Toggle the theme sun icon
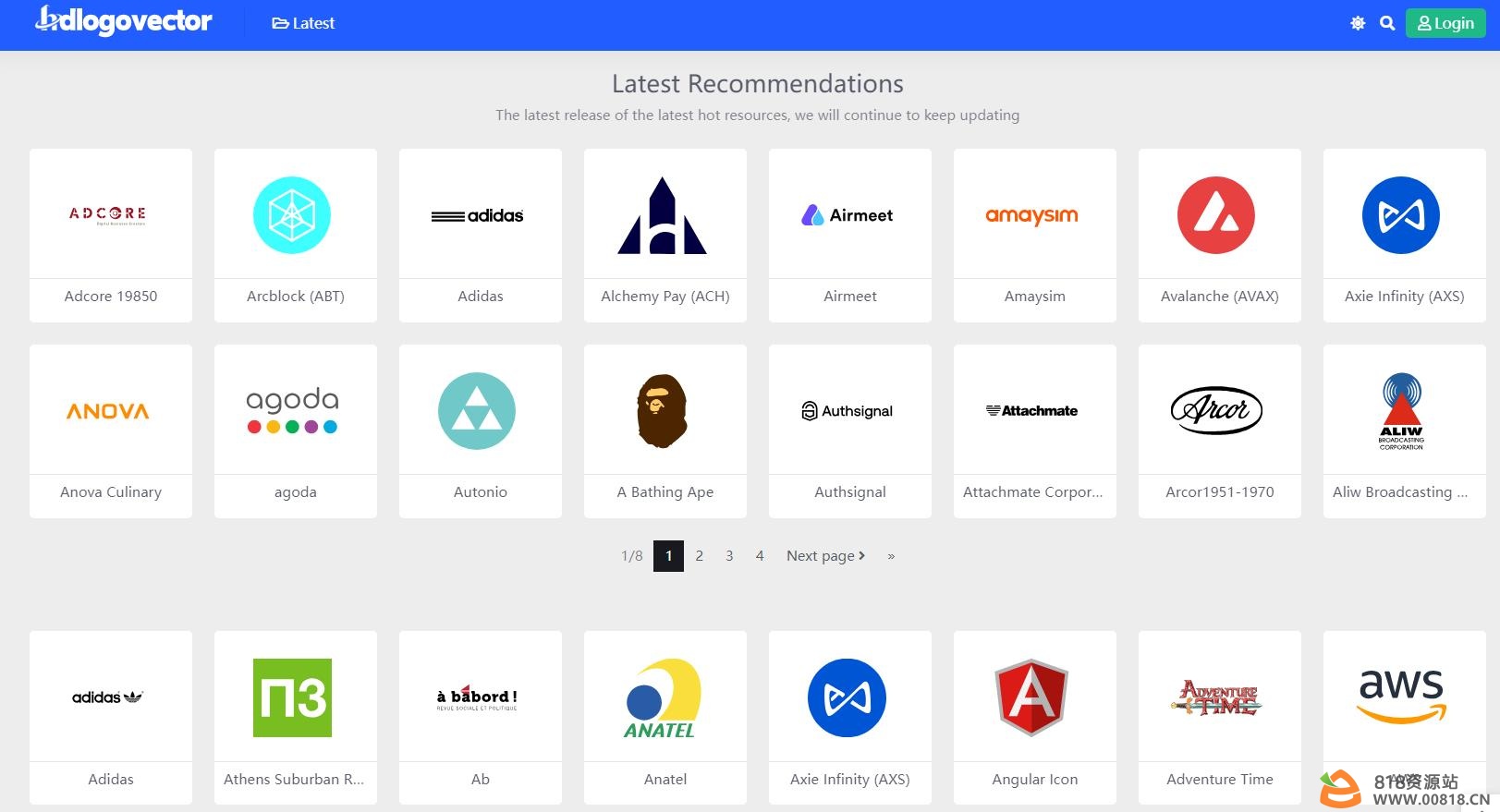This screenshot has width=1500, height=812. 1358,23
